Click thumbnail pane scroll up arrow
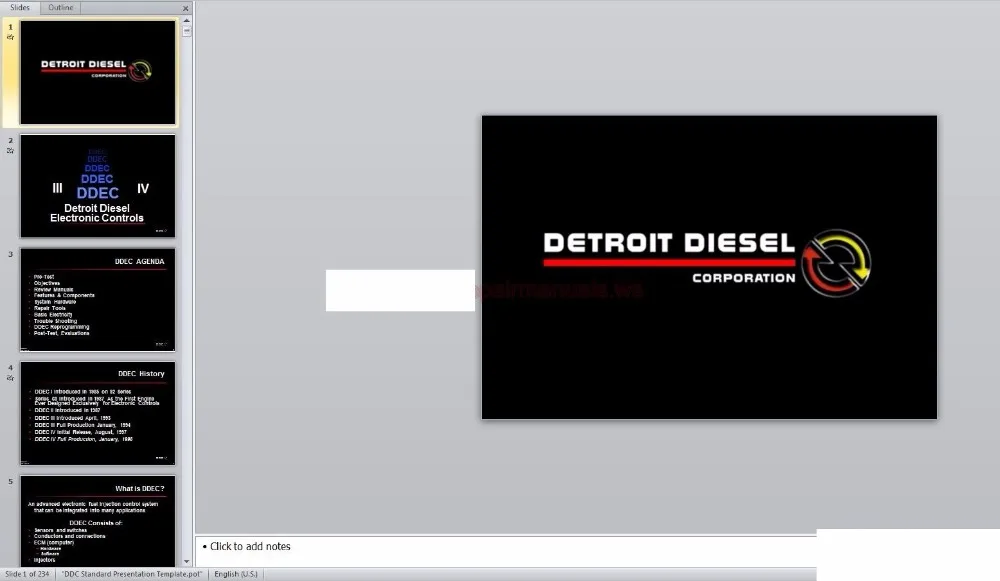Viewport: 1000px width, 581px height. (x=187, y=20)
